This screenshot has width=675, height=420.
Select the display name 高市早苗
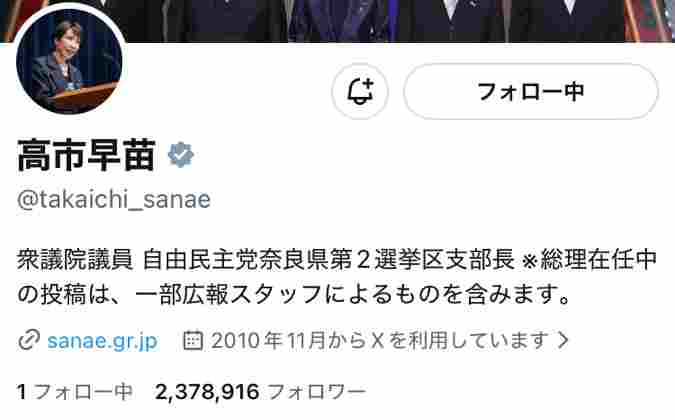pyautogui.click(x=86, y=155)
